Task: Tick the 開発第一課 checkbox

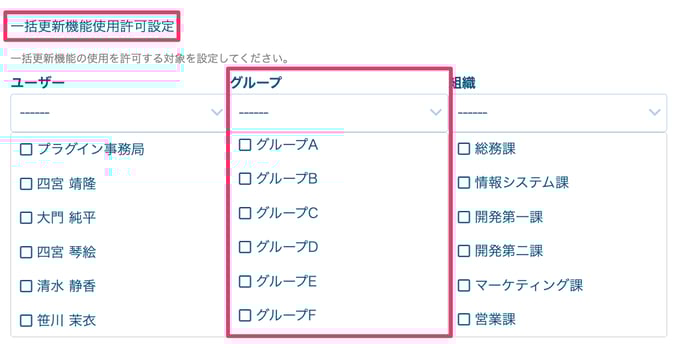Action: tap(464, 217)
